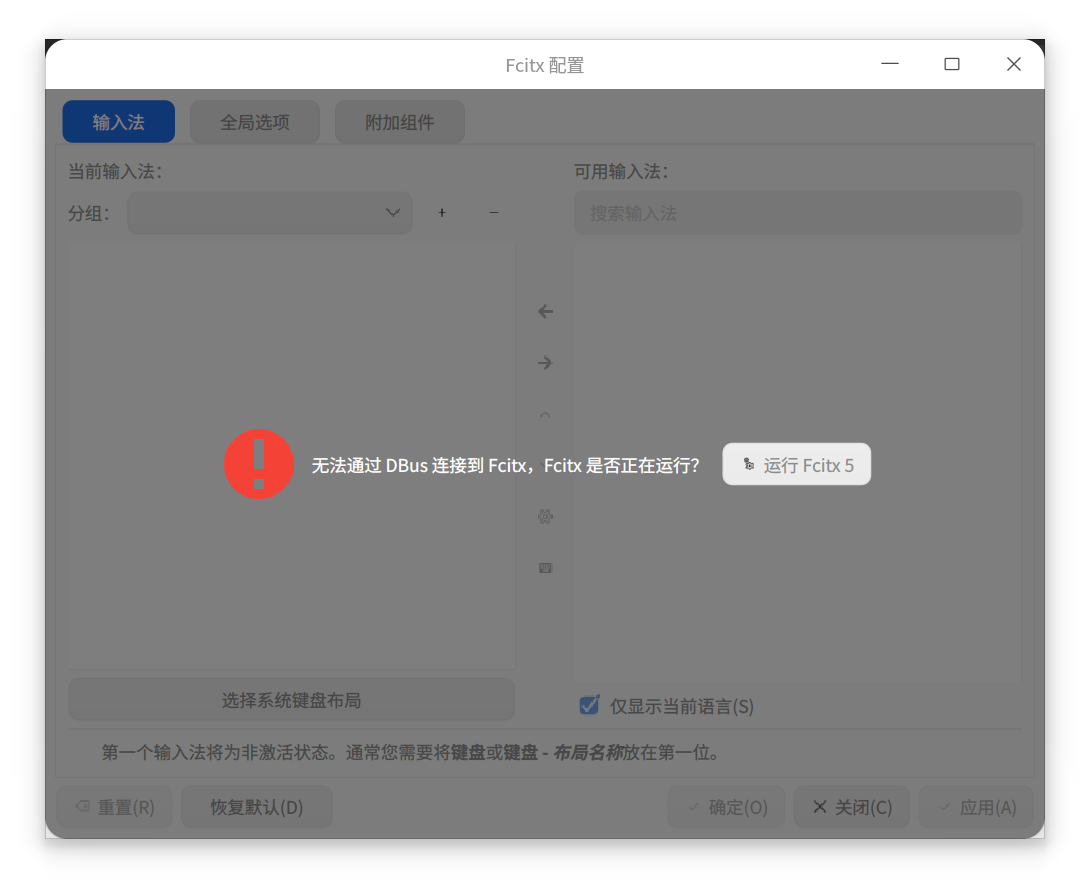Image resolution: width=1090 pixels, height=890 pixels.
Task: Click the keyboard layout icon
Action: point(546,568)
